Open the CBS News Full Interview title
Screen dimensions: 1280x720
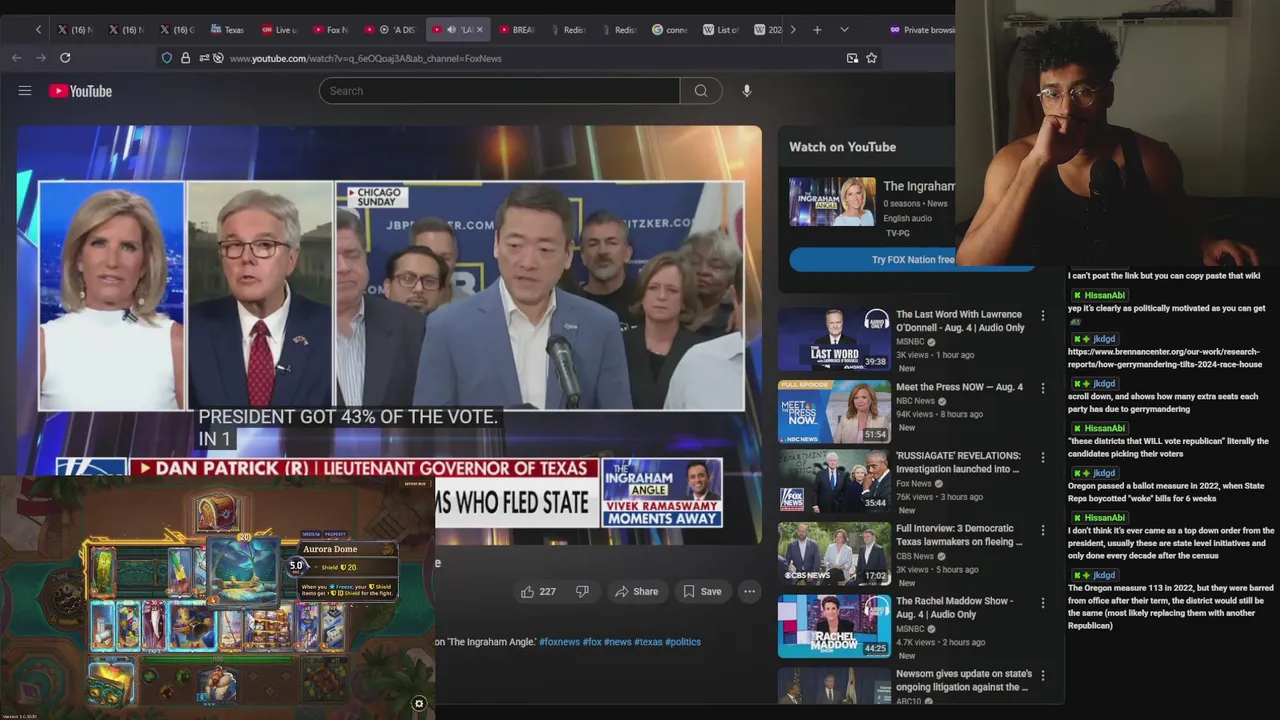[959, 535]
